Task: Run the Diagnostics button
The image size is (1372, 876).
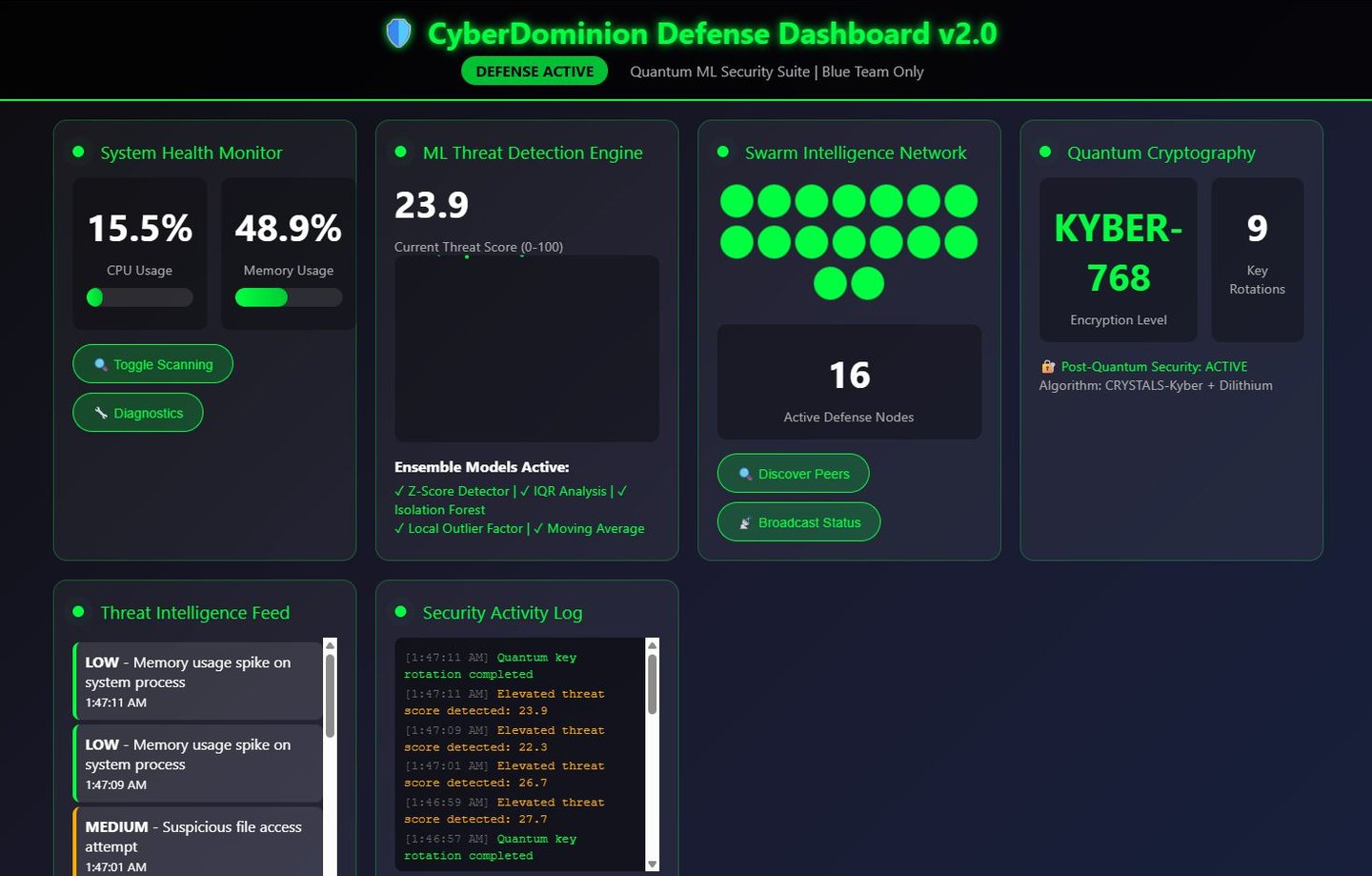Action: coord(138,413)
